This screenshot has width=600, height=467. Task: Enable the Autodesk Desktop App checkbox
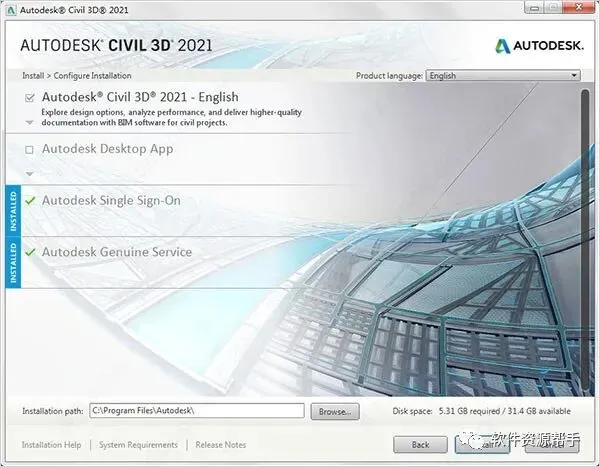pyautogui.click(x=29, y=150)
